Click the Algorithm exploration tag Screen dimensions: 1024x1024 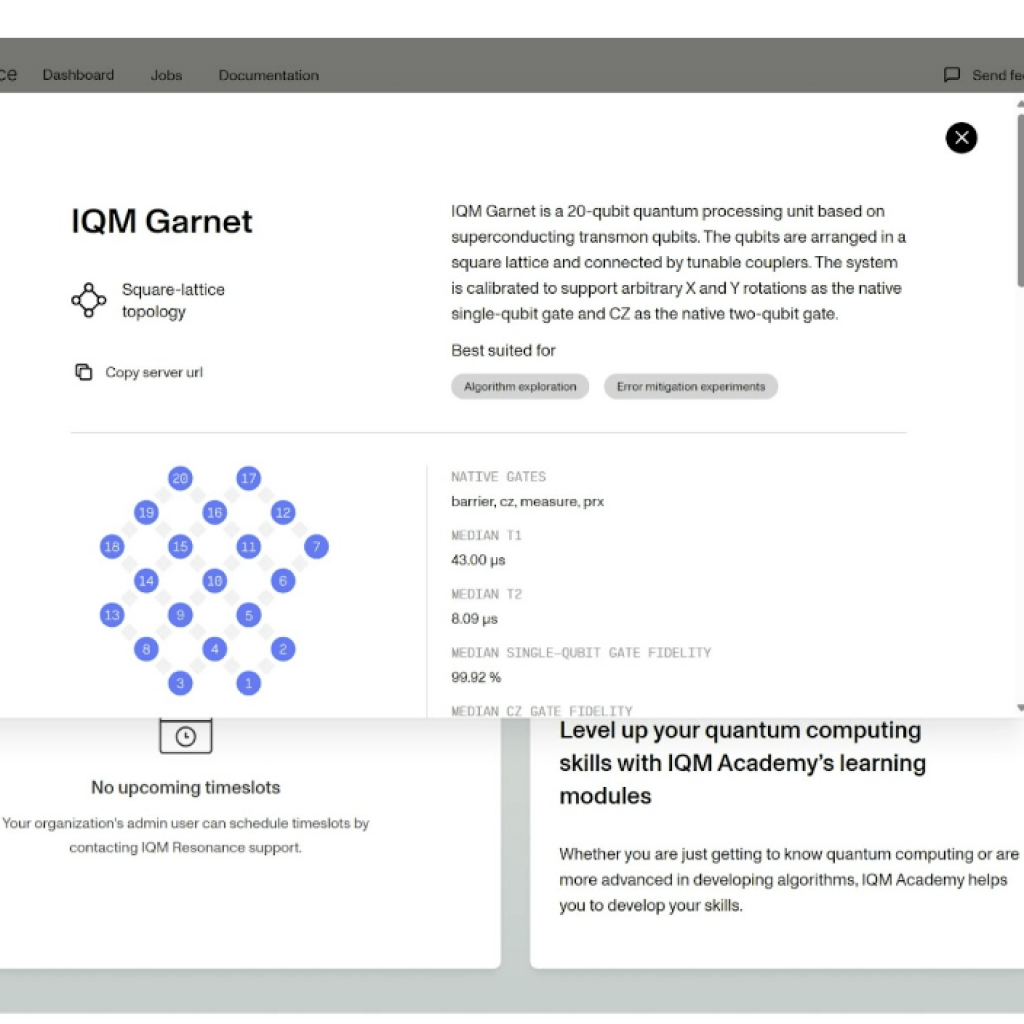click(520, 387)
